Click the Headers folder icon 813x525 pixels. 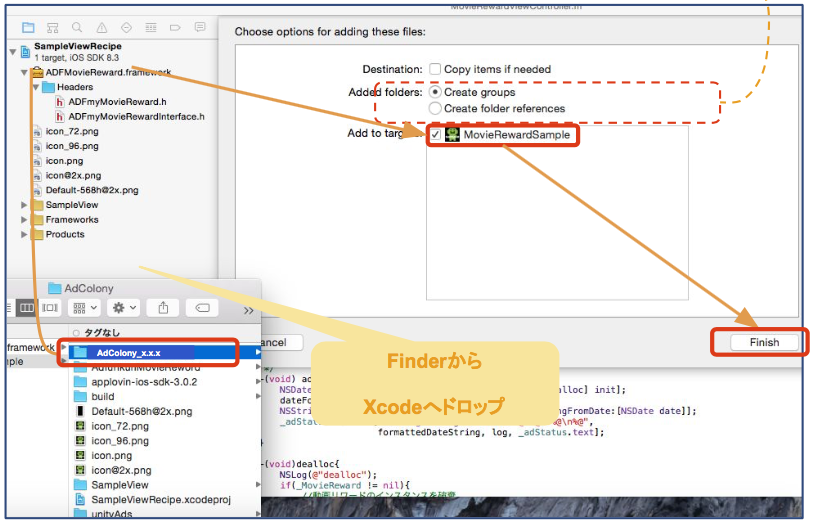(49, 87)
